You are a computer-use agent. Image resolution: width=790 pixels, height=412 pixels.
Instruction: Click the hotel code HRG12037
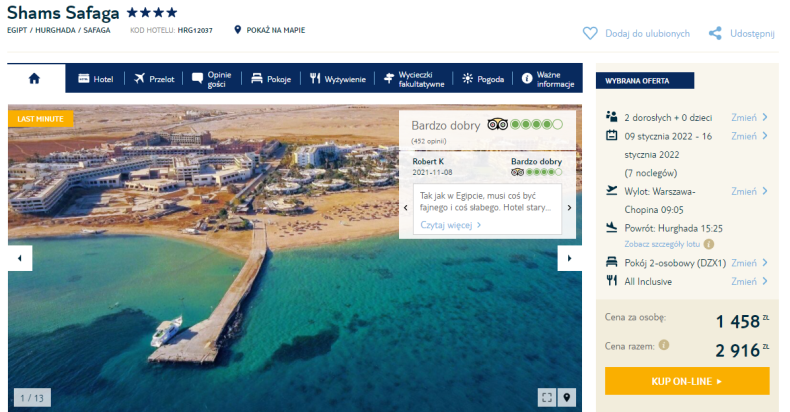[195, 30]
